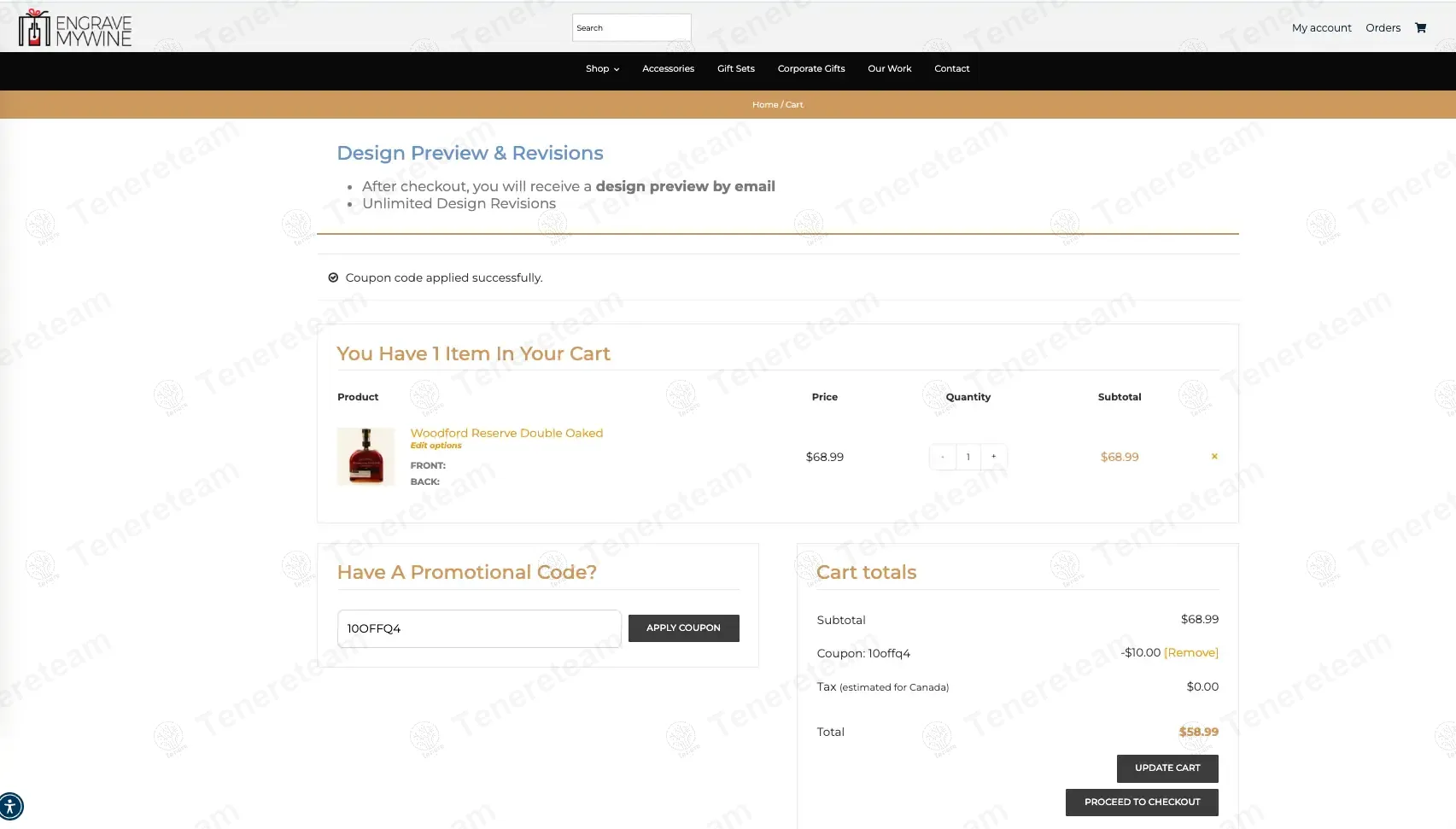The width and height of the screenshot is (1456, 829).
Task: Remove the 10offq4 coupon
Action: [1190, 652]
